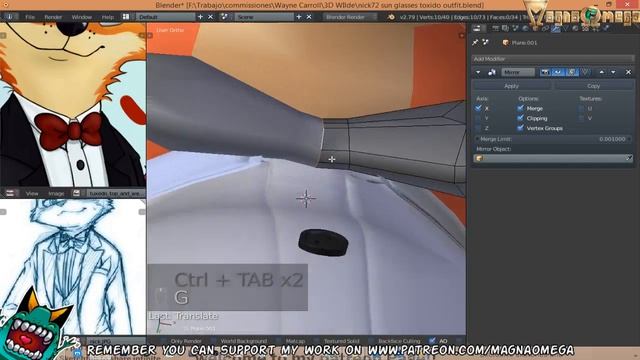Open the Window menu
640x360 pixels.
pos(82,17)
